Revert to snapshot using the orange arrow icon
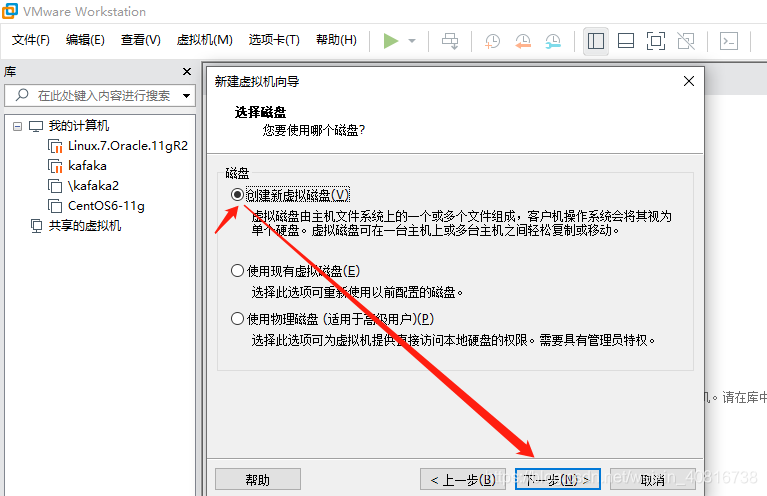 (x=523, y=41)
